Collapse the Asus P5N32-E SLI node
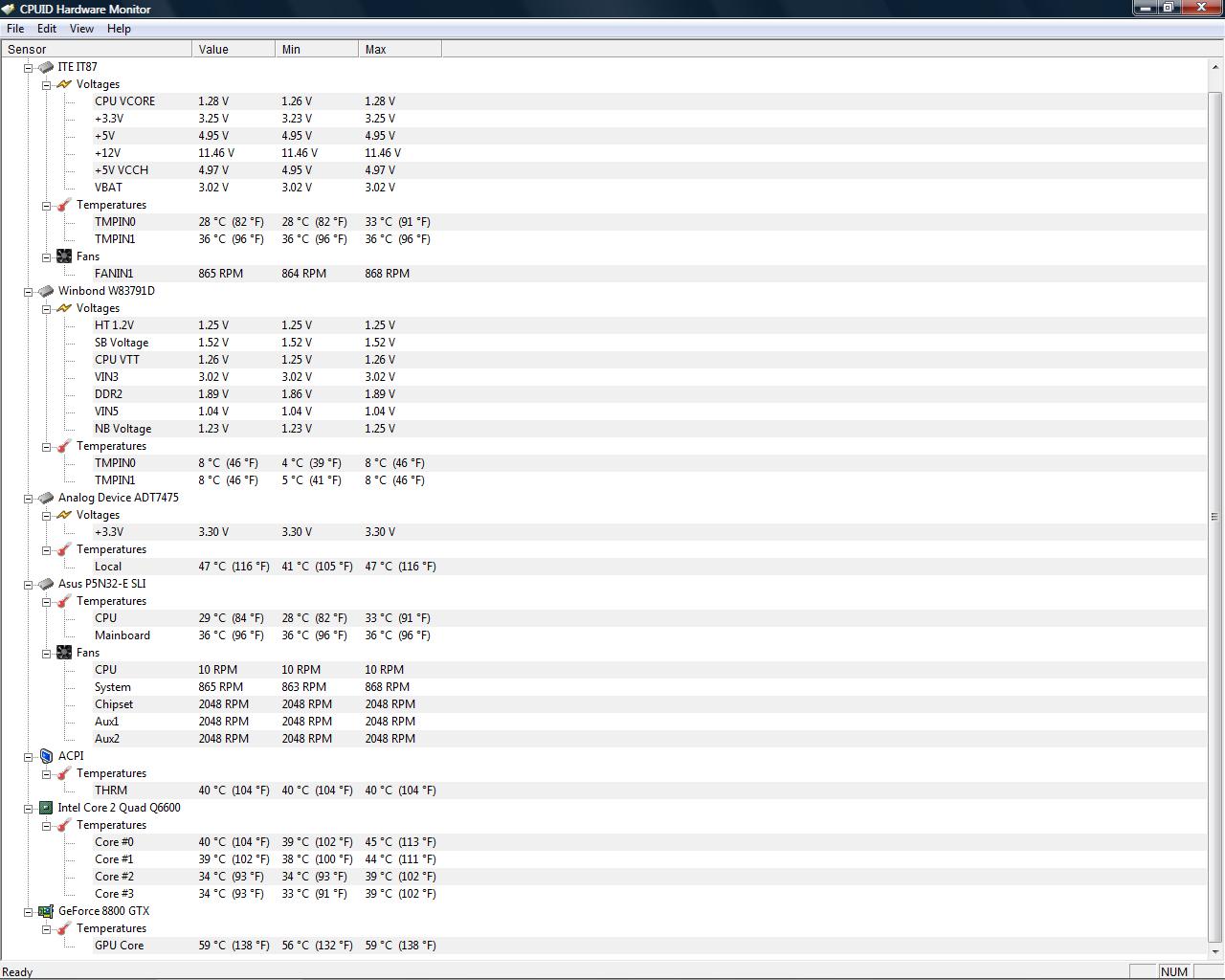Viewport: 1225px width, 980px height. coord(28,584)
